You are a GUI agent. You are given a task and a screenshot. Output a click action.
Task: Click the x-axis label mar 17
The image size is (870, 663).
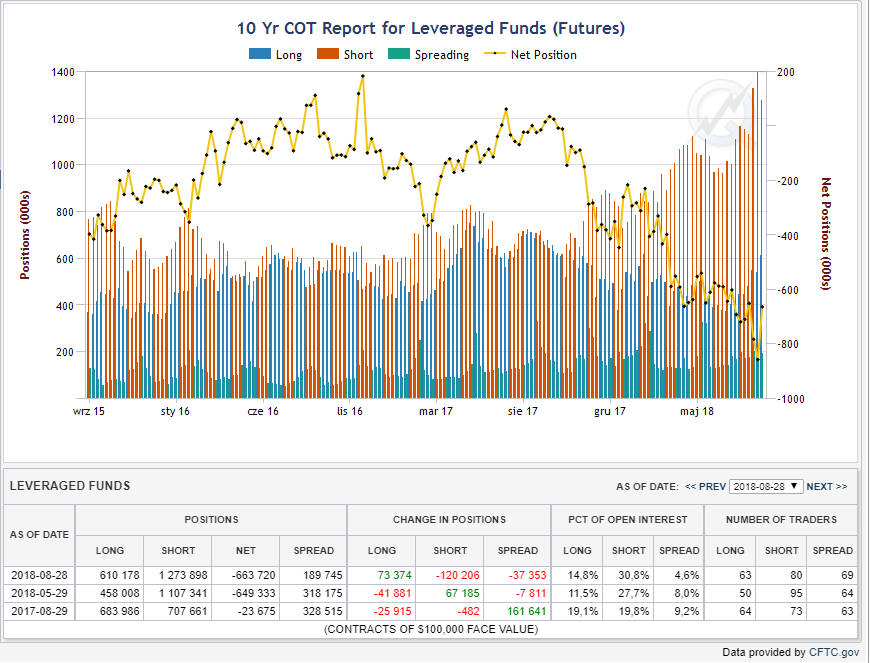[x=436, y=412]
